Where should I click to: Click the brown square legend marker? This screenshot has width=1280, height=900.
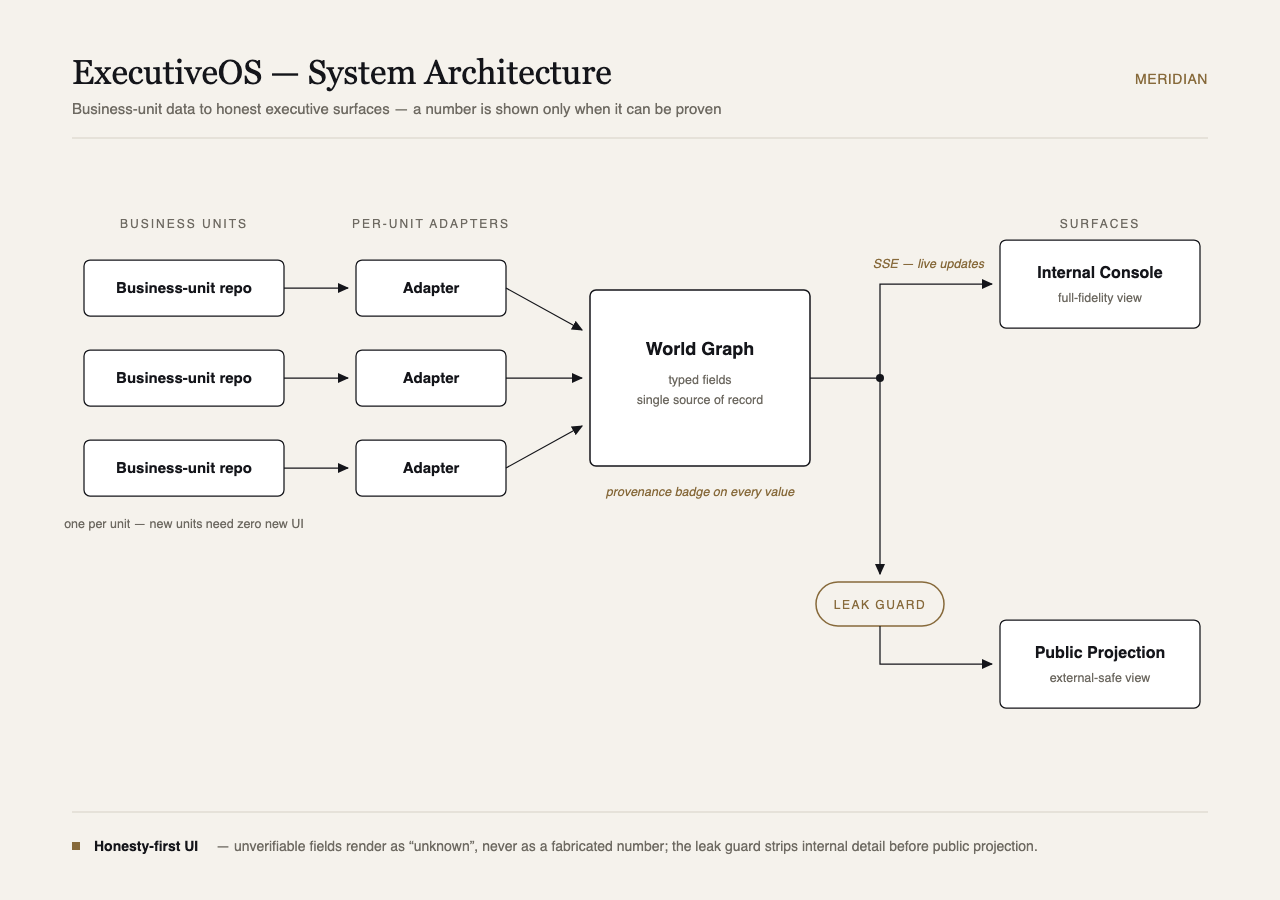tap(76, 846)
